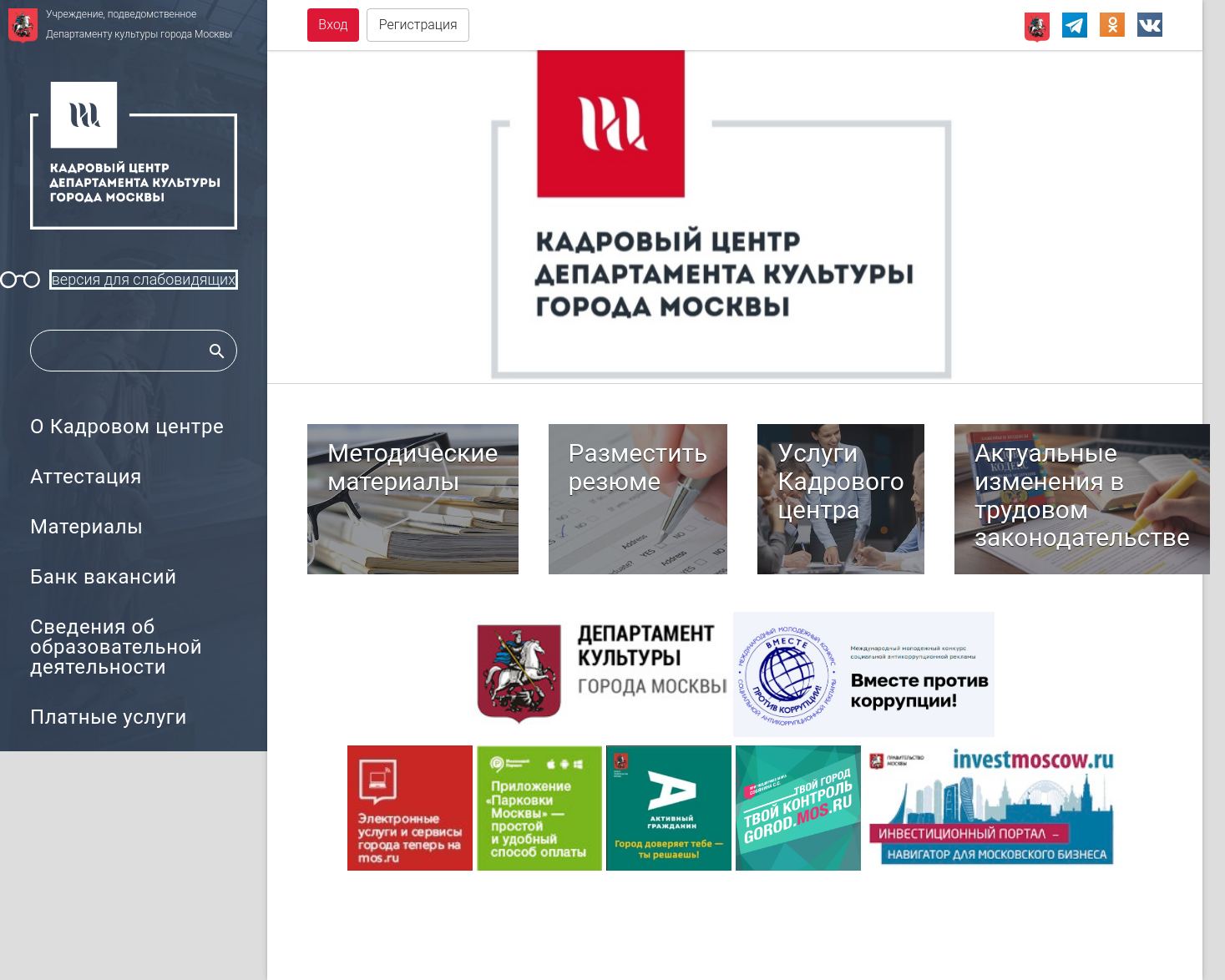Screen dimensions: 1225x980
Task: Click the glasses accessibility icon
Action: tap(20, 280)
